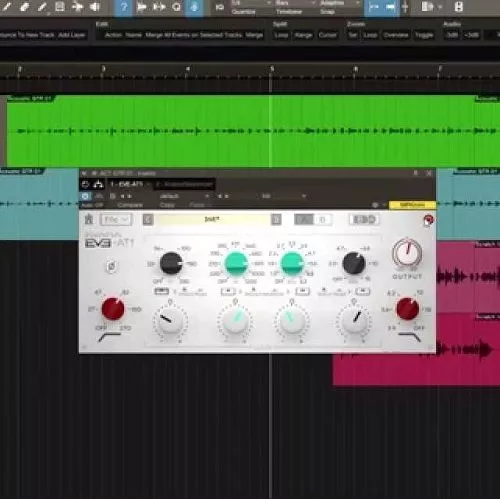Click gain knob under black low band
500x499 pixels.
tap(170, 321)
